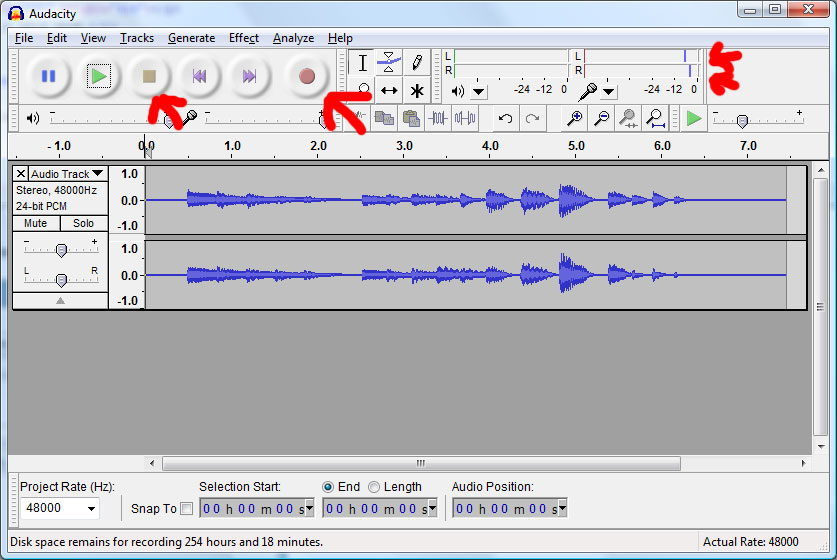The width and height of the screenshot is (837, 560).
Task: Mute the Audio Track
Action: coord(35,223)
